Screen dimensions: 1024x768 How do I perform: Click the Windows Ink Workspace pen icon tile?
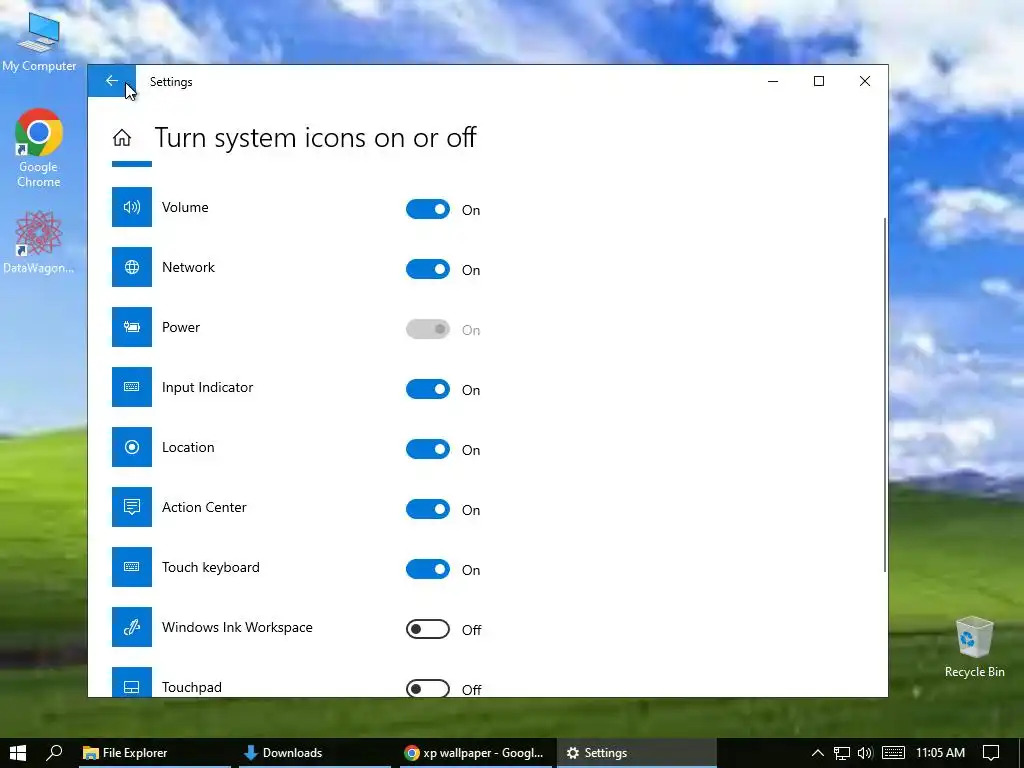(x=132, y=628)
